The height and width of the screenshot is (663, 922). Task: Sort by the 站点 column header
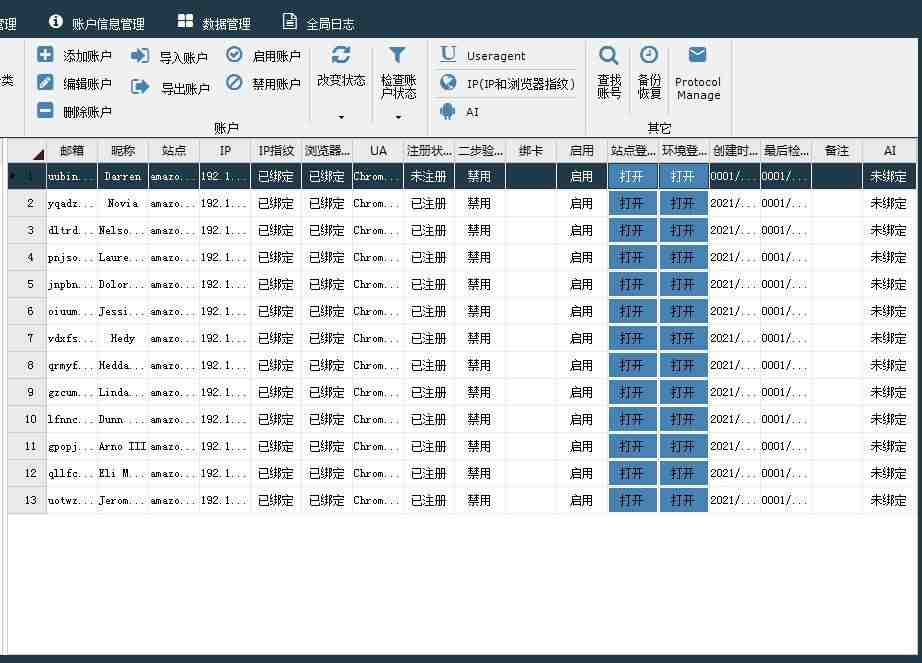(174, 151)
